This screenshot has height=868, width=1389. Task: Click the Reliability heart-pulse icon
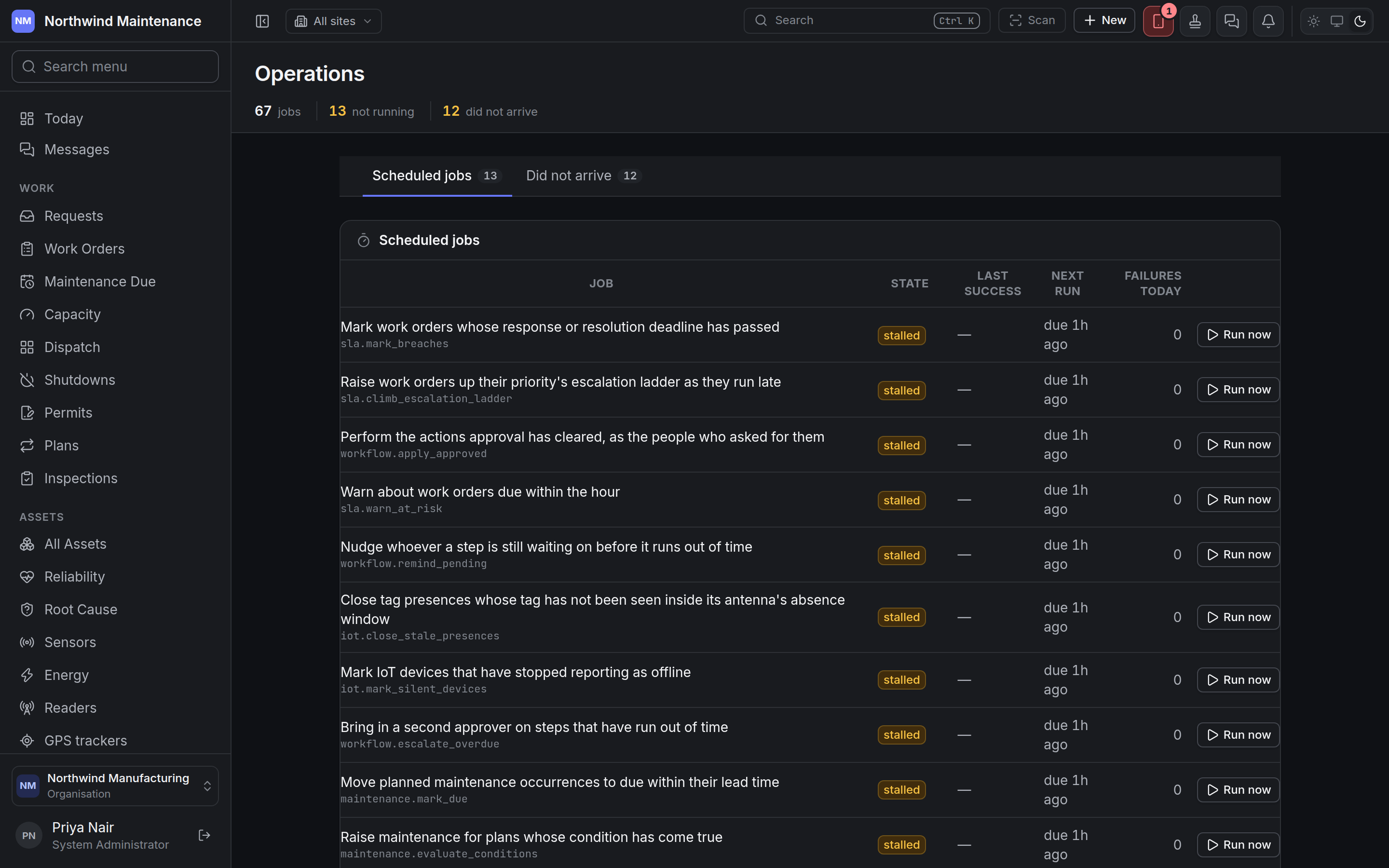coord(27,576)
